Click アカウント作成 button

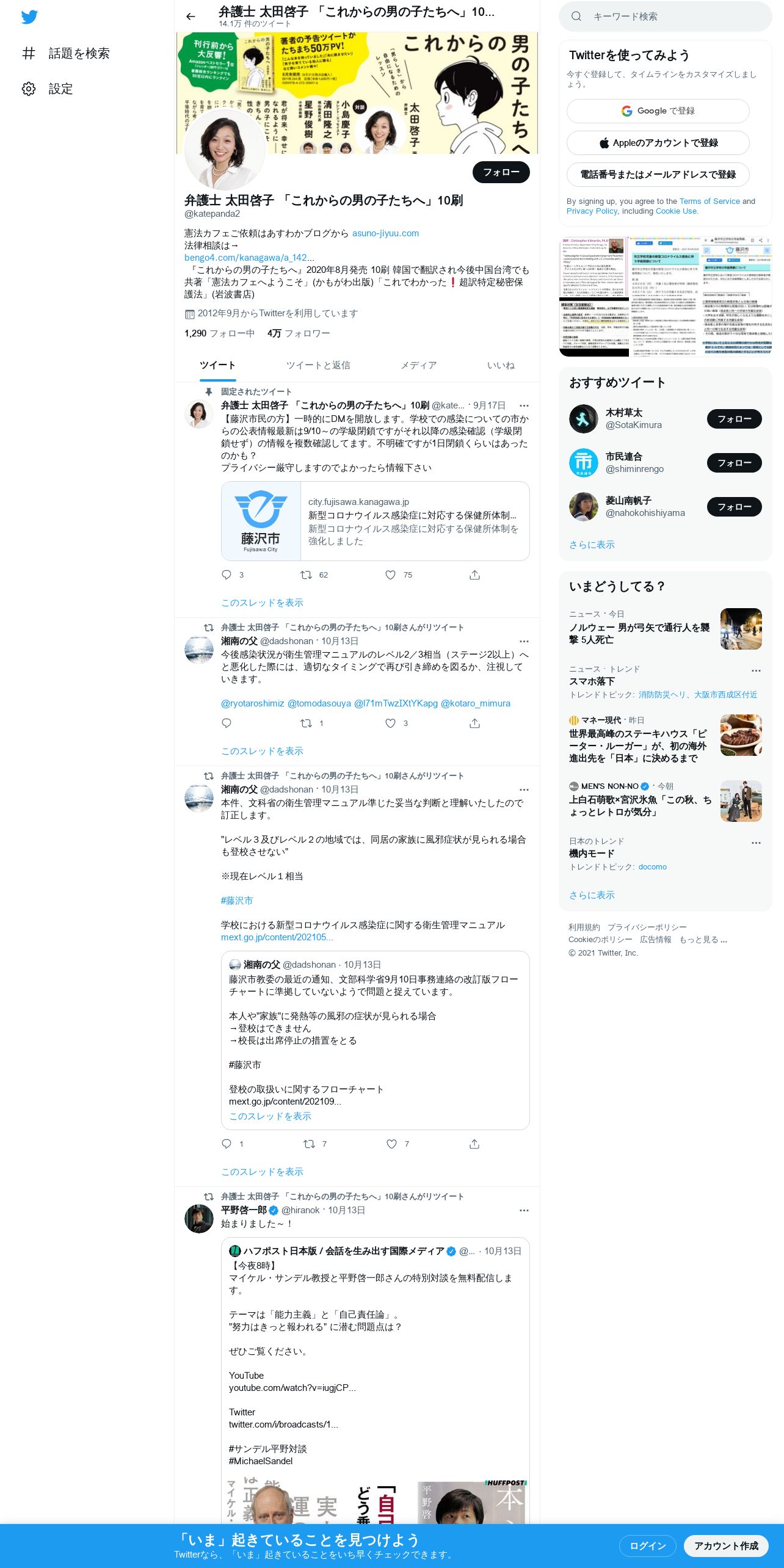[x=726, y=1546]
